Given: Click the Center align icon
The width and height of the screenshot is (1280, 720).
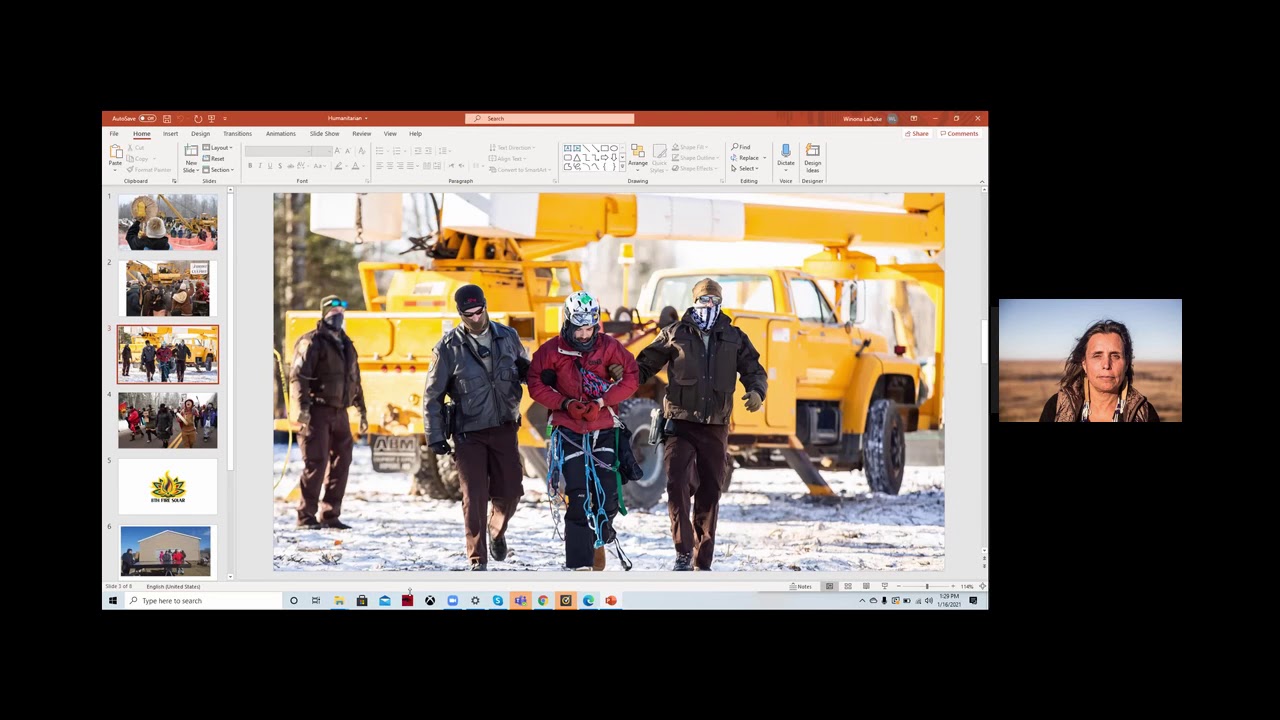Looking at the screenshot, I should pyautogui.click(x=390, y=166).
